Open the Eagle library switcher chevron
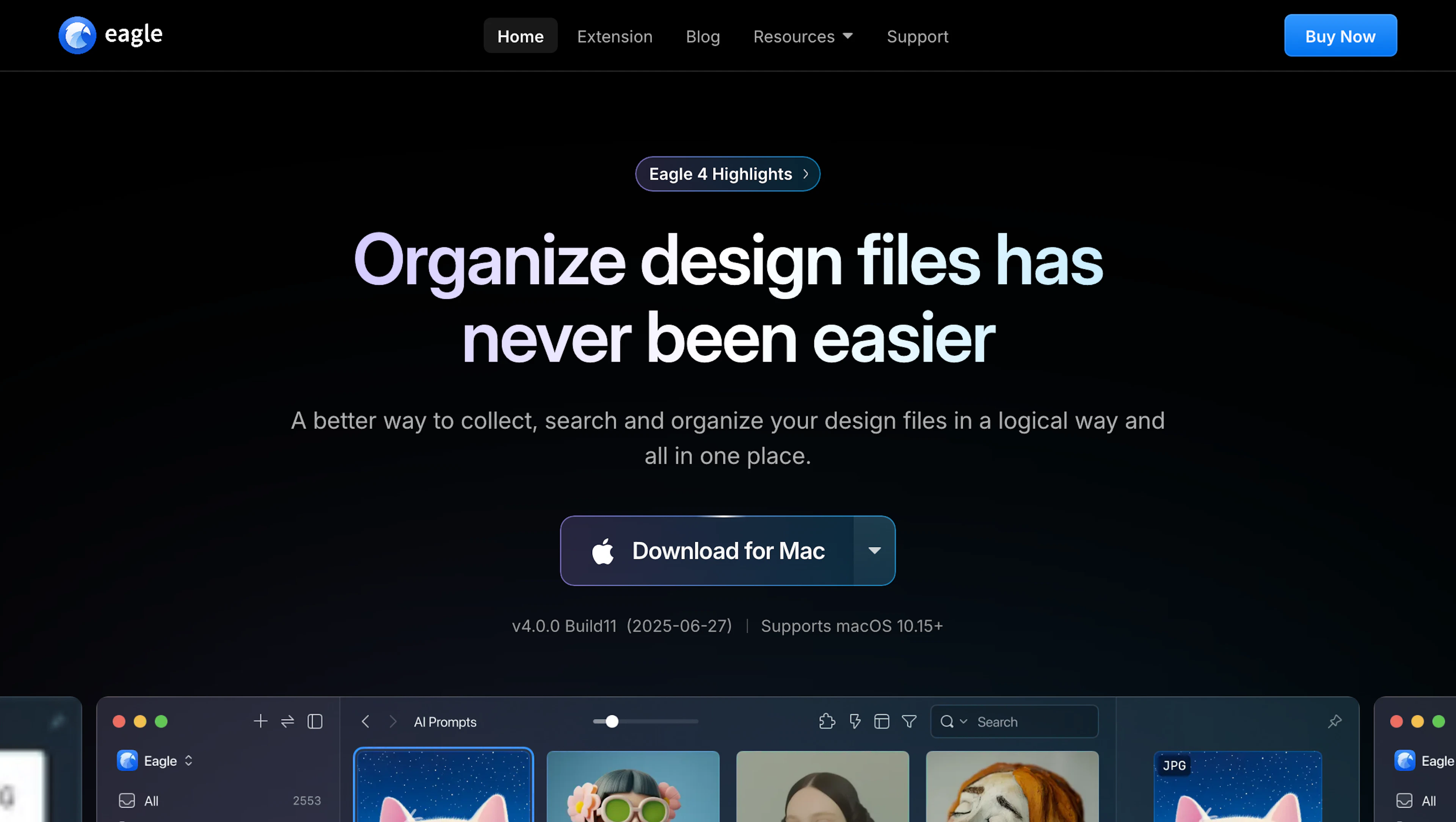Image resolution: width=1456 pixels, height=822 pixels. [188, 760]
